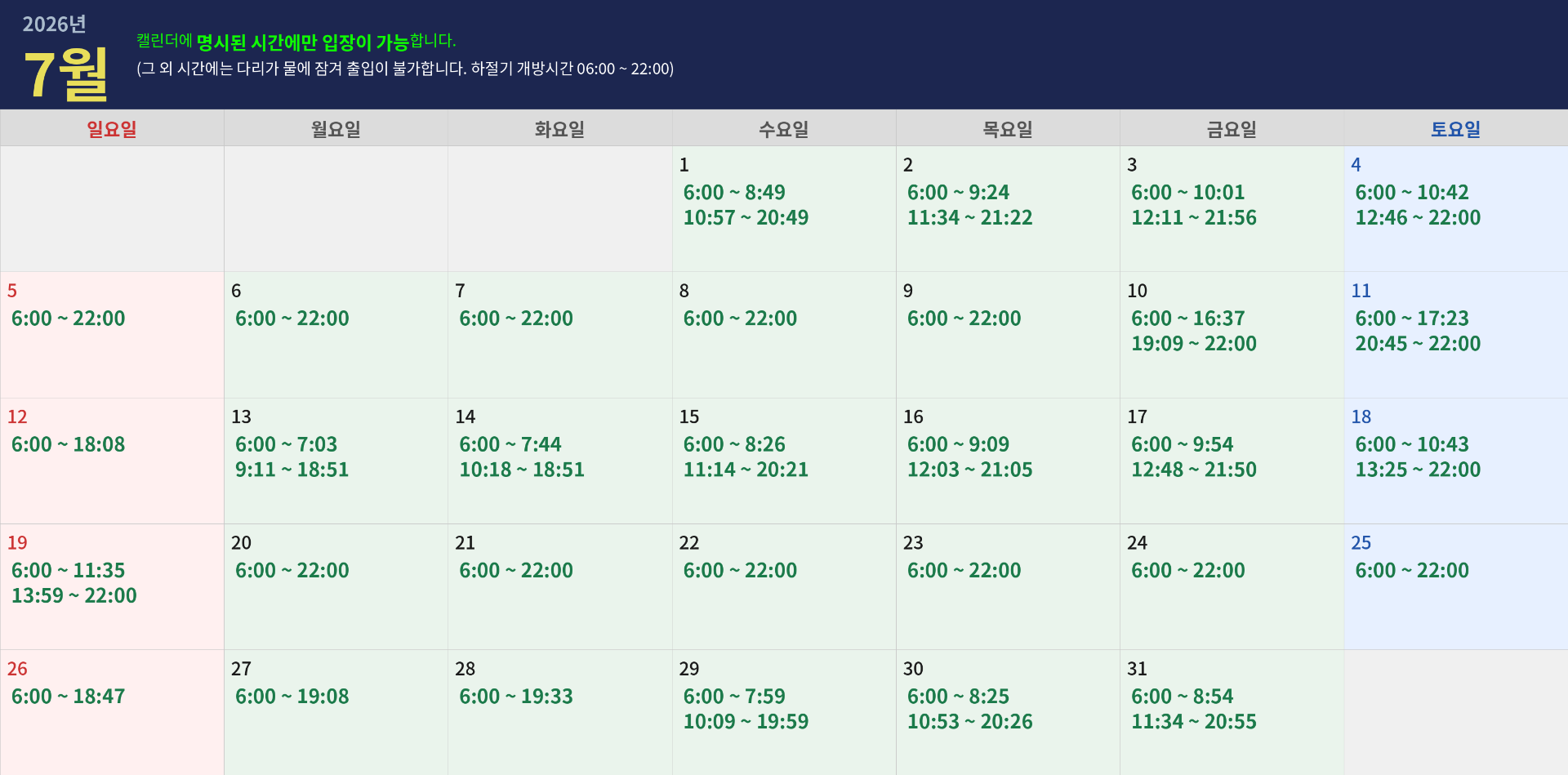Click the 금요일 weekday header
The width and height of the screenshot is (1568, 775).
1232,129
